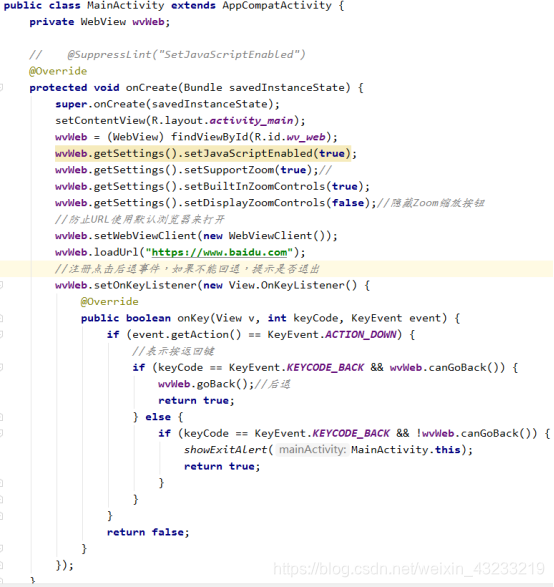This screenshot has width=554, height=587.
Task: Click the @Override annotation above onCreate
Action: point(58,71)
